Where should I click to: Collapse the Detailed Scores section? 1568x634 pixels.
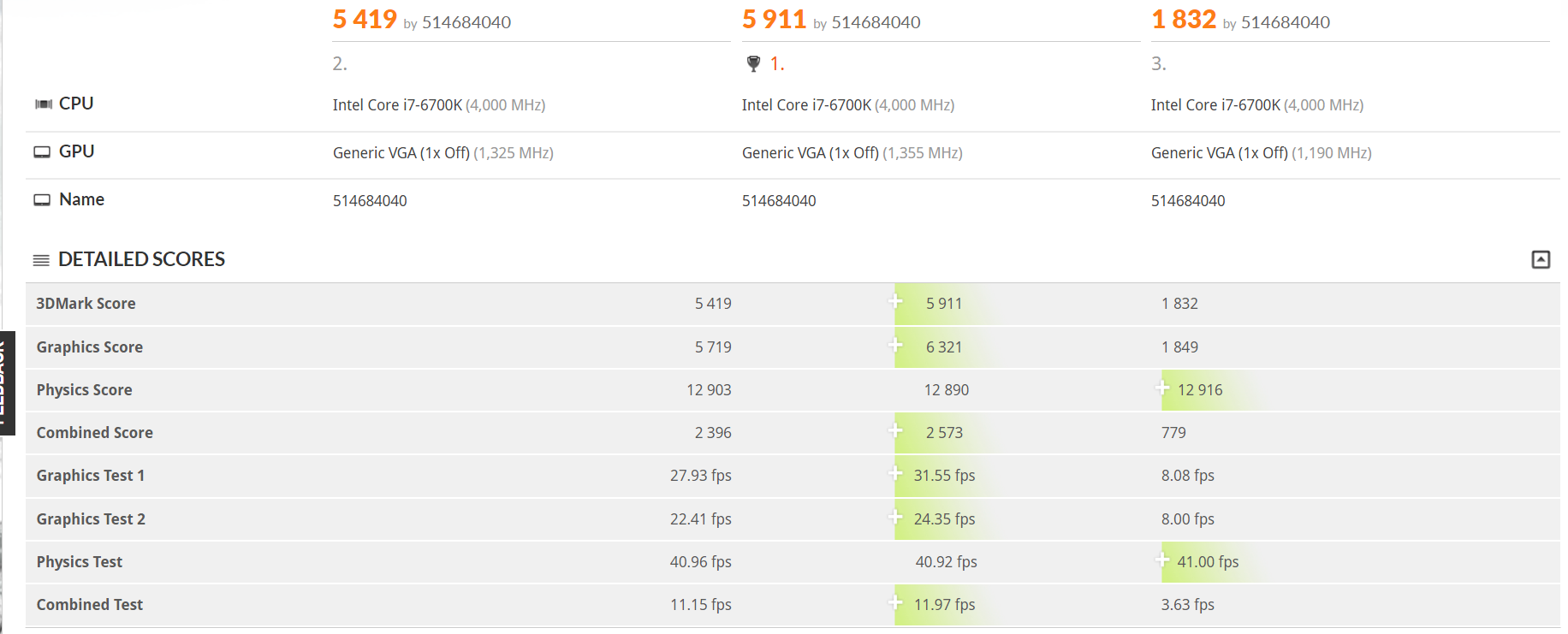click(1541, 259)
